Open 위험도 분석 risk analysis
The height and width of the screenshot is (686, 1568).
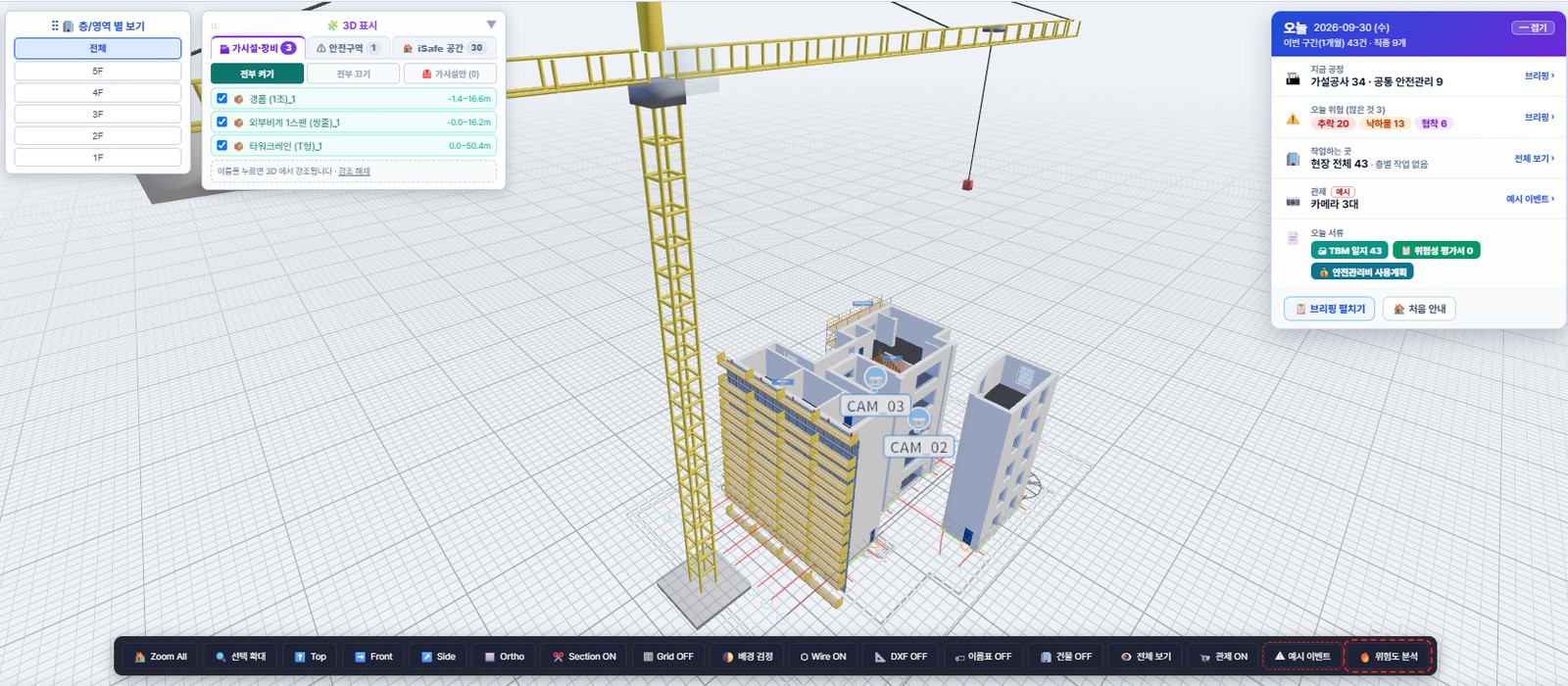pos(1389,657)
